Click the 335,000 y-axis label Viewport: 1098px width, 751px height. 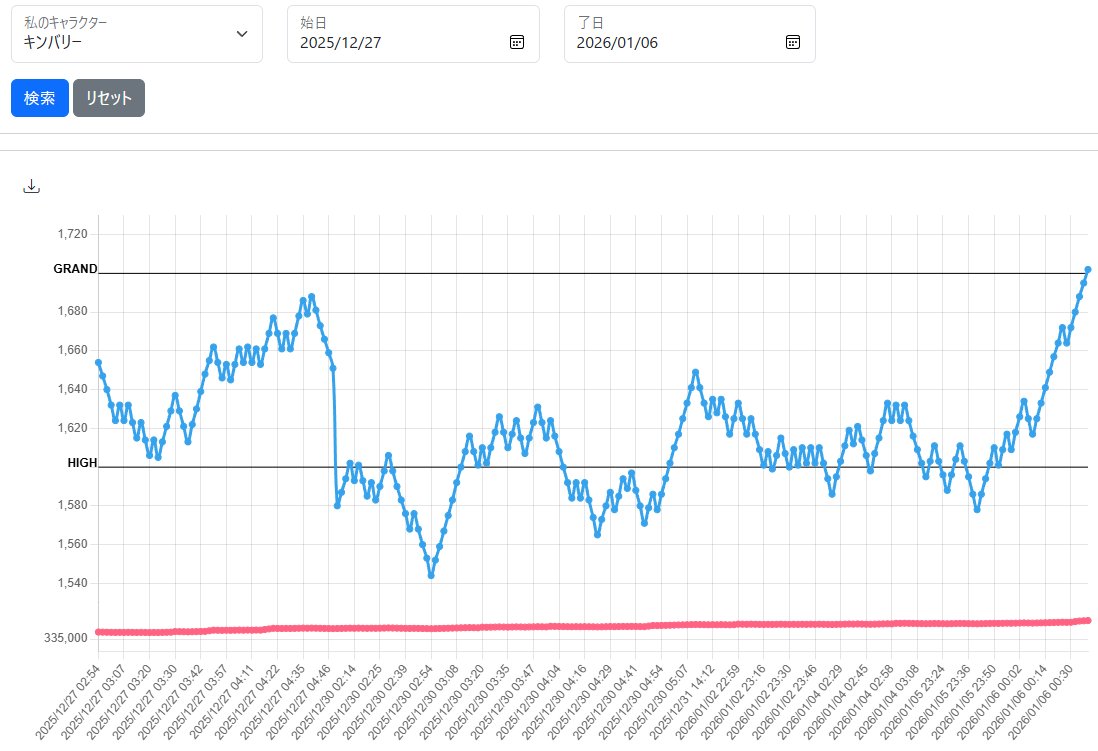pos(66,638)
